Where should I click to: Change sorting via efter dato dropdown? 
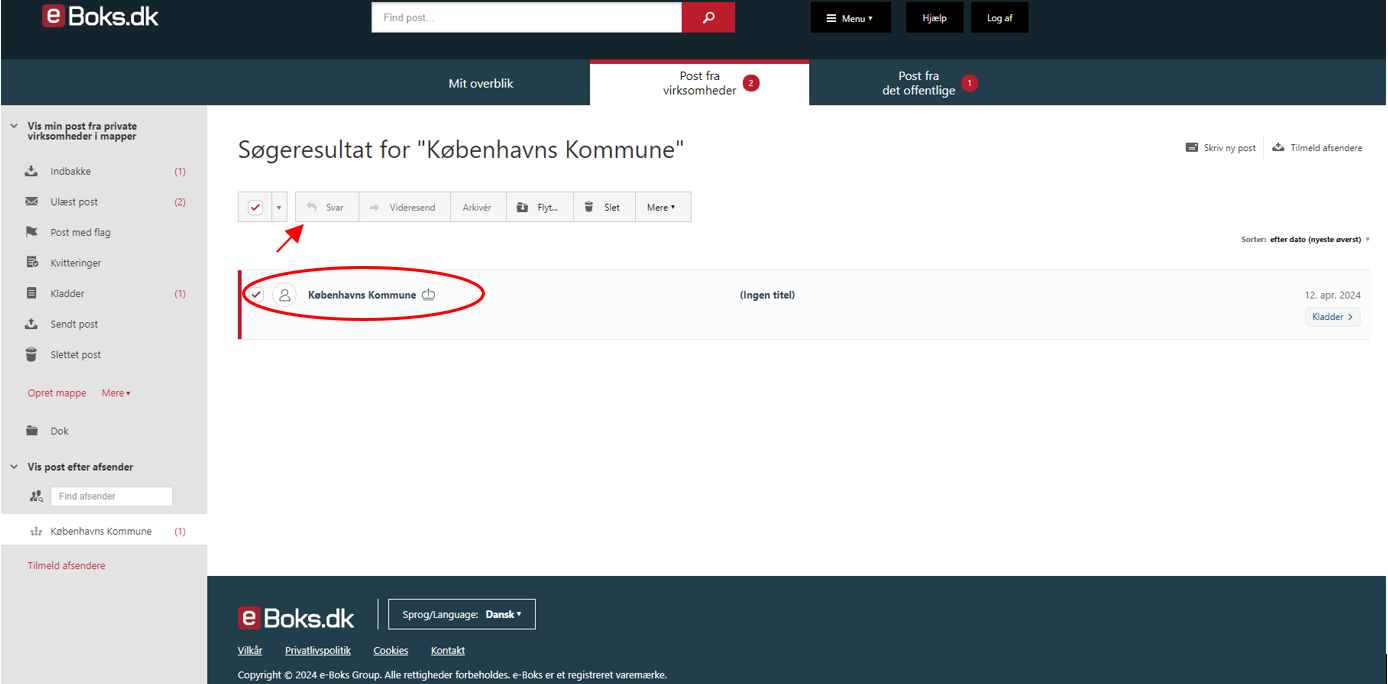click(1320, 240)
